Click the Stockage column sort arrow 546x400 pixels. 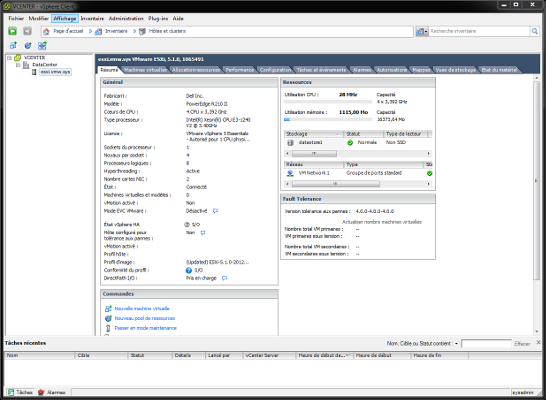pos(337,134)
